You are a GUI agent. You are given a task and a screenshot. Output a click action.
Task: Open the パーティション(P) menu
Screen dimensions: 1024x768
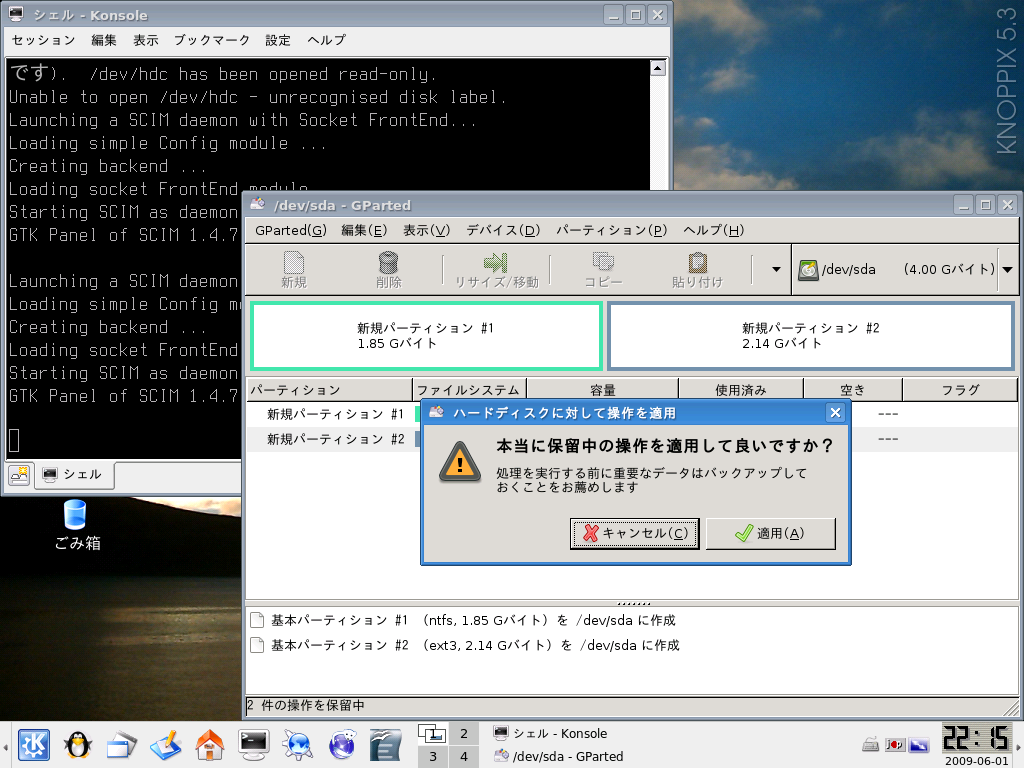click(x=611, y=230)
